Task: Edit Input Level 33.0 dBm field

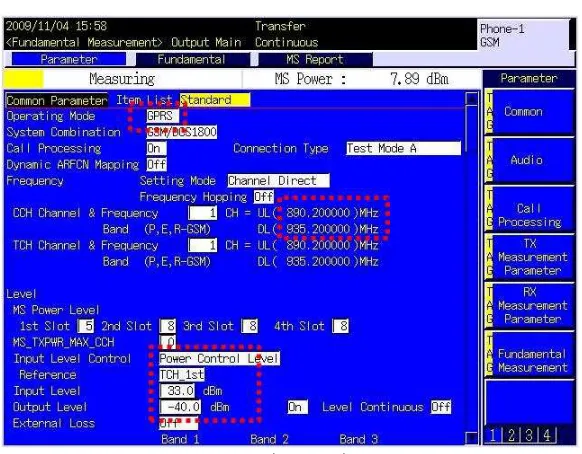Action: [x=177, y=391]
